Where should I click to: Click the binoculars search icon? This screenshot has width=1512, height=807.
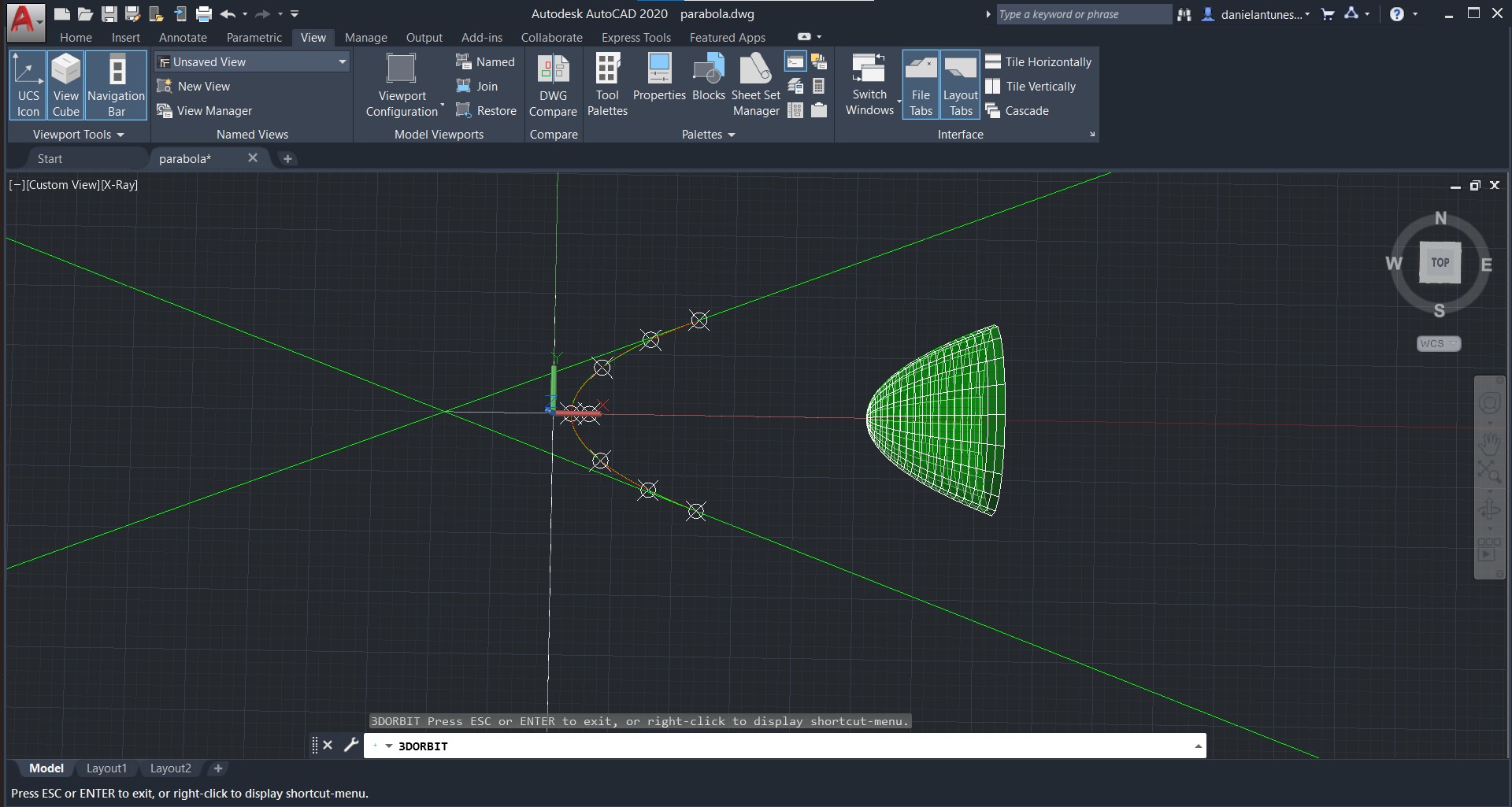point(1184,14)
